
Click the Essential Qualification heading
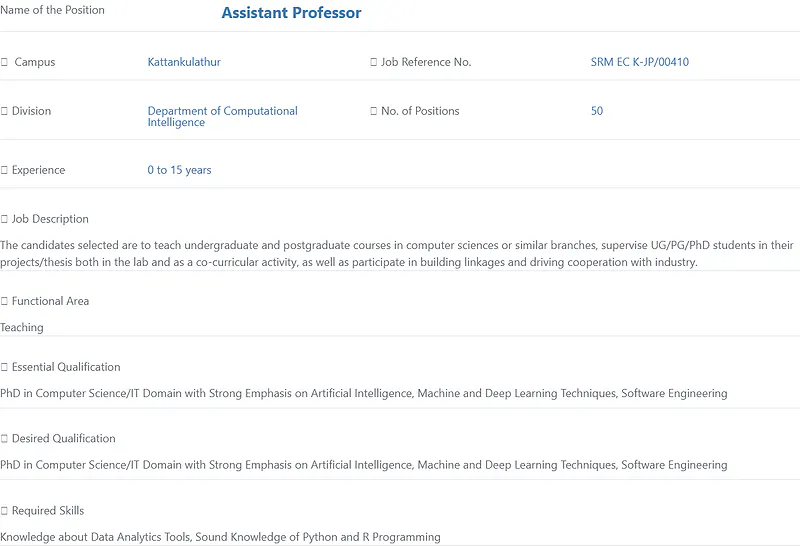(66, 367)
